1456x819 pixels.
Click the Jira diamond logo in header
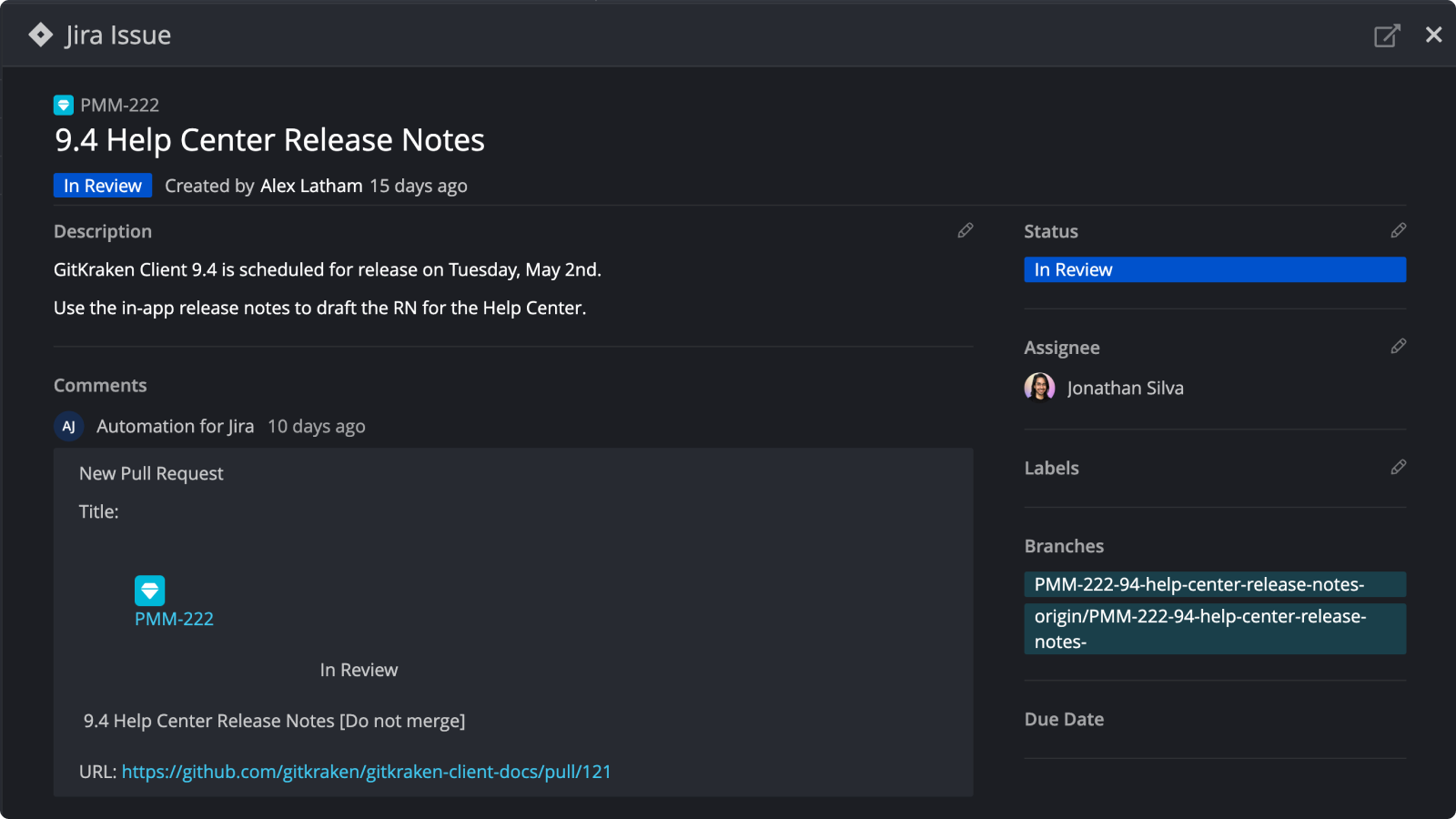(x=41, y=35)
